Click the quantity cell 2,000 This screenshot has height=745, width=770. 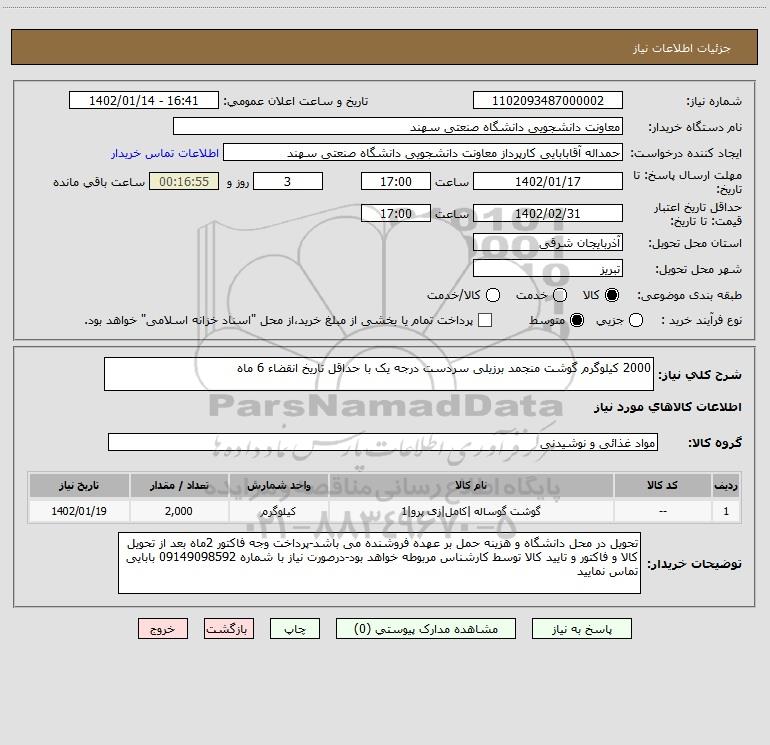(179, 511)
